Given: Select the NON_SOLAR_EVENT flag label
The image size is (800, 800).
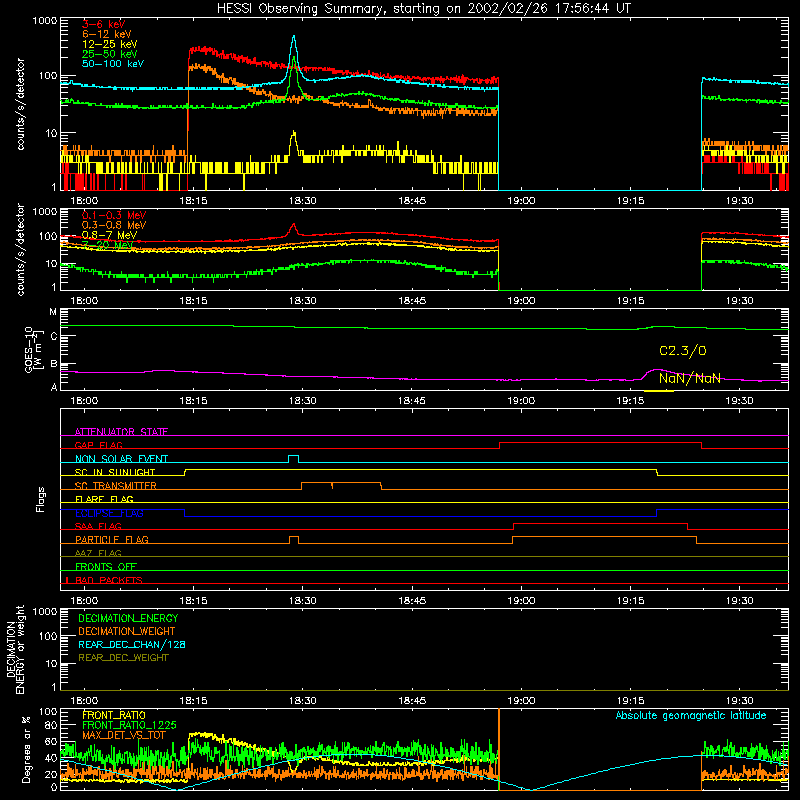Looking at the screenshot, I should pos(121,459).
